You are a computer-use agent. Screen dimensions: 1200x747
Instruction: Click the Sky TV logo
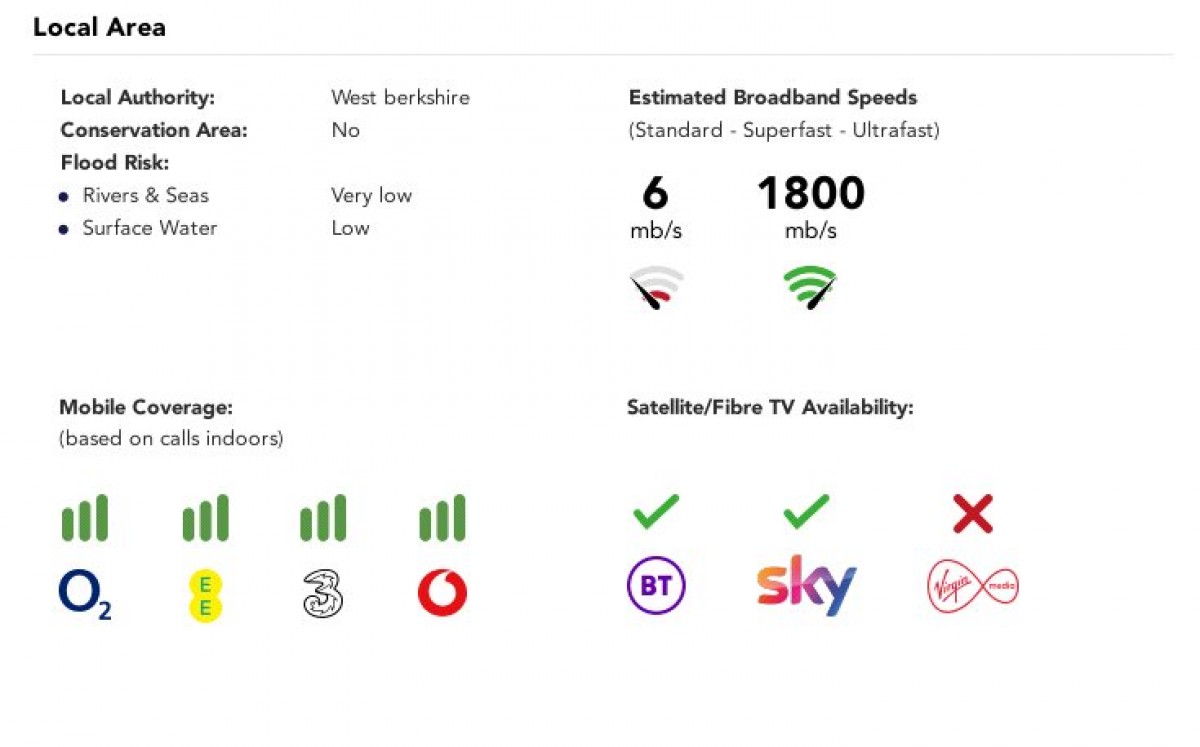[807, 585]
